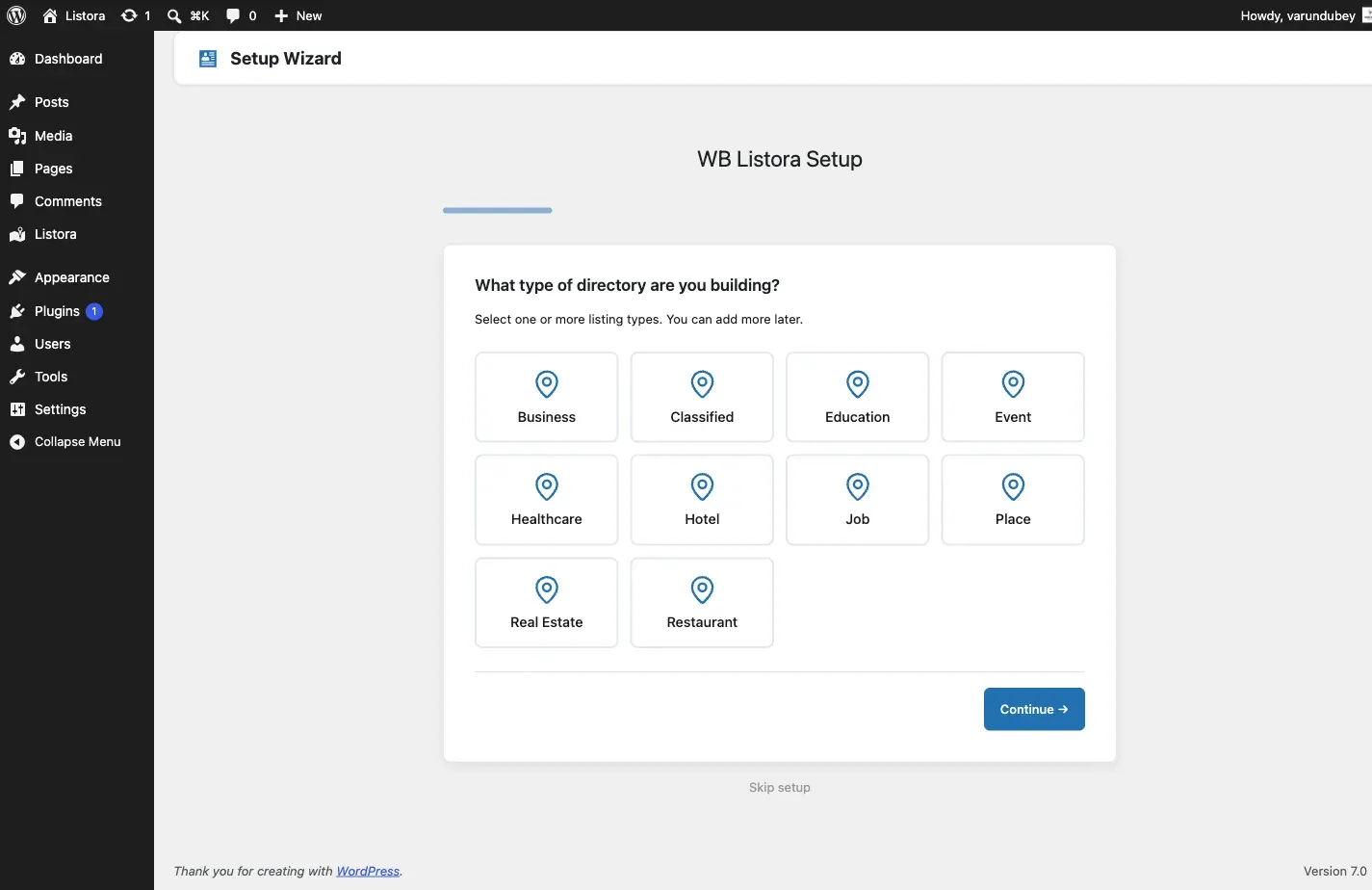The width and height of the screenshot is (1372, 890).
Task: Open the Settings menu item
Action: pos(77,409)
